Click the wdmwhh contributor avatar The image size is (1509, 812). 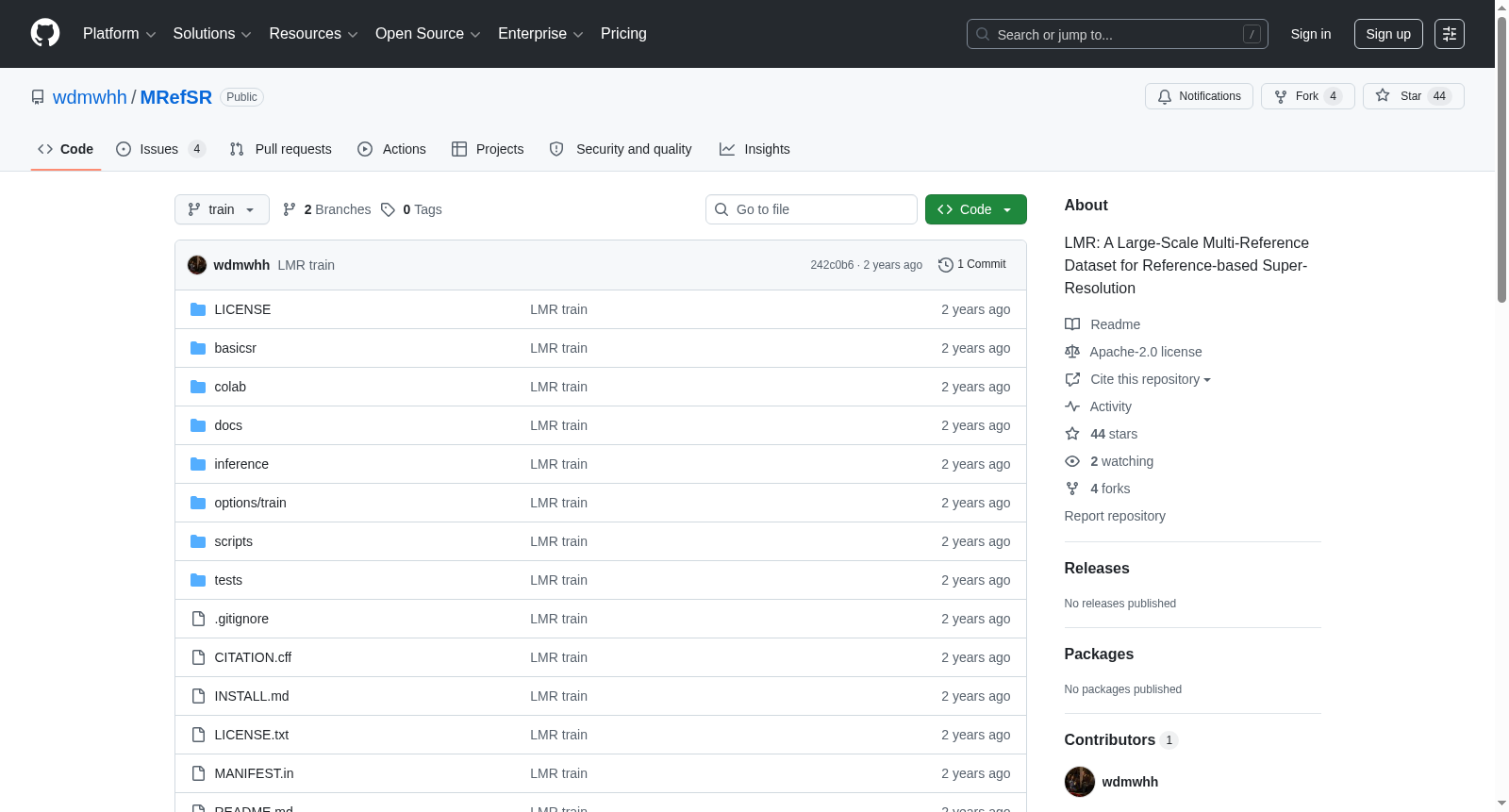1080,782
